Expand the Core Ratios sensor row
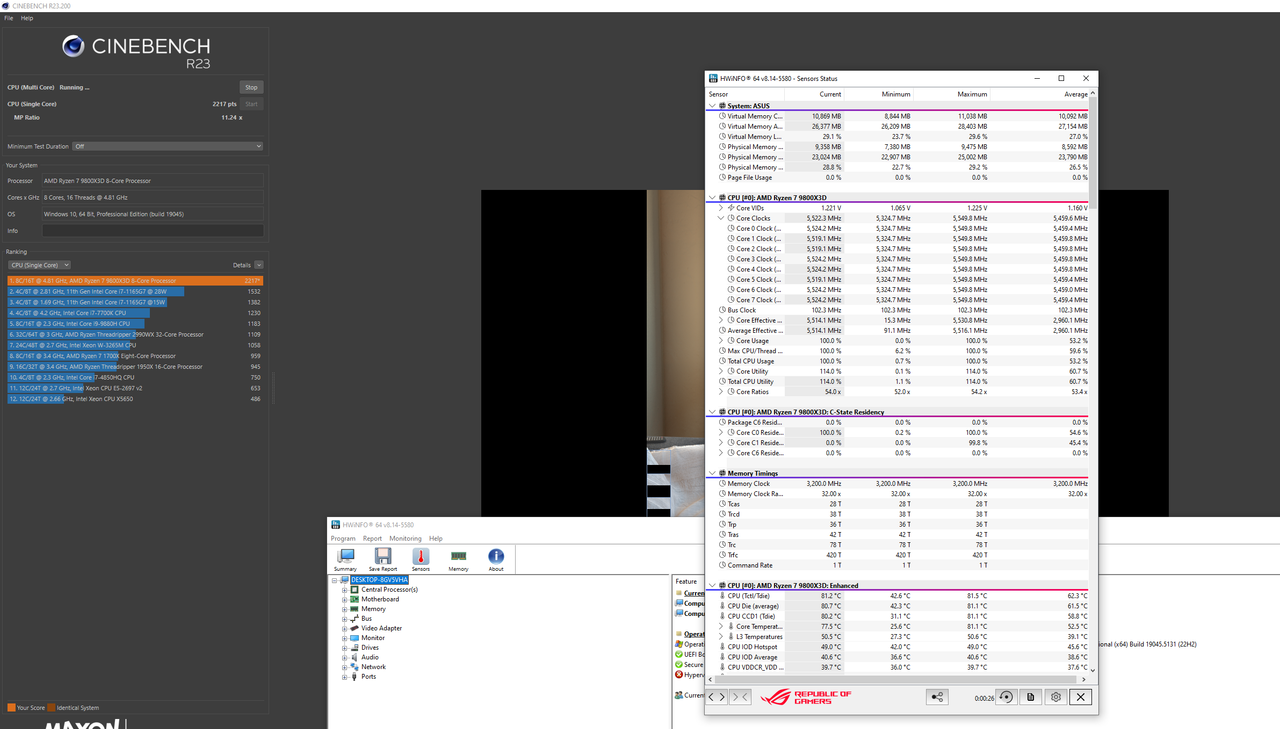Screen dimensions: 1280x729 pos(722,392)
